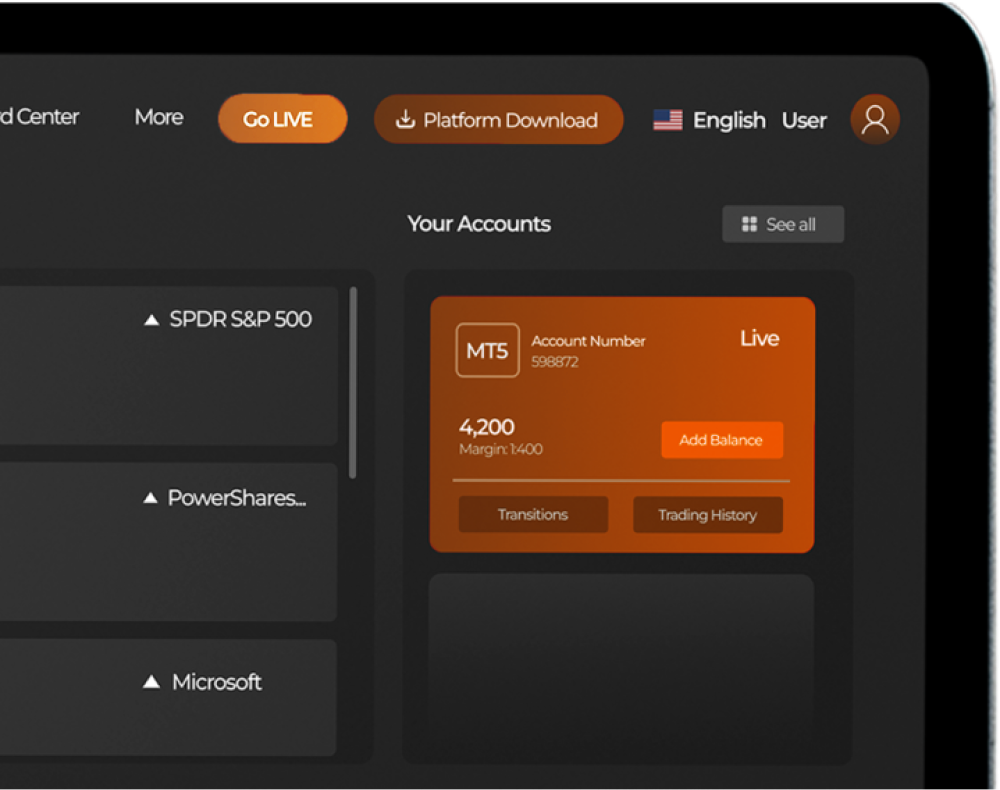
Task: Click the User label in header
Action: pyautogui.click(x=804, y=120)
